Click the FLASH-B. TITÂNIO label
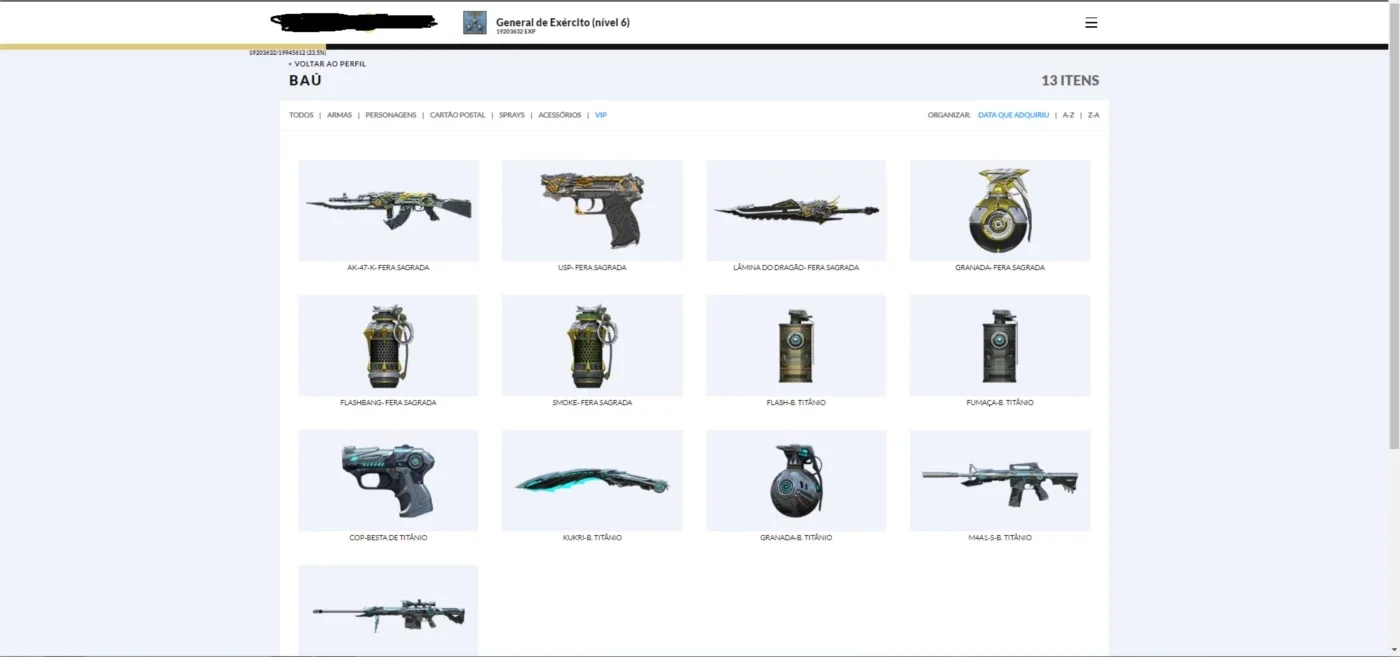Viewport: 1400px width, 657px height. (x=796, y=403)
